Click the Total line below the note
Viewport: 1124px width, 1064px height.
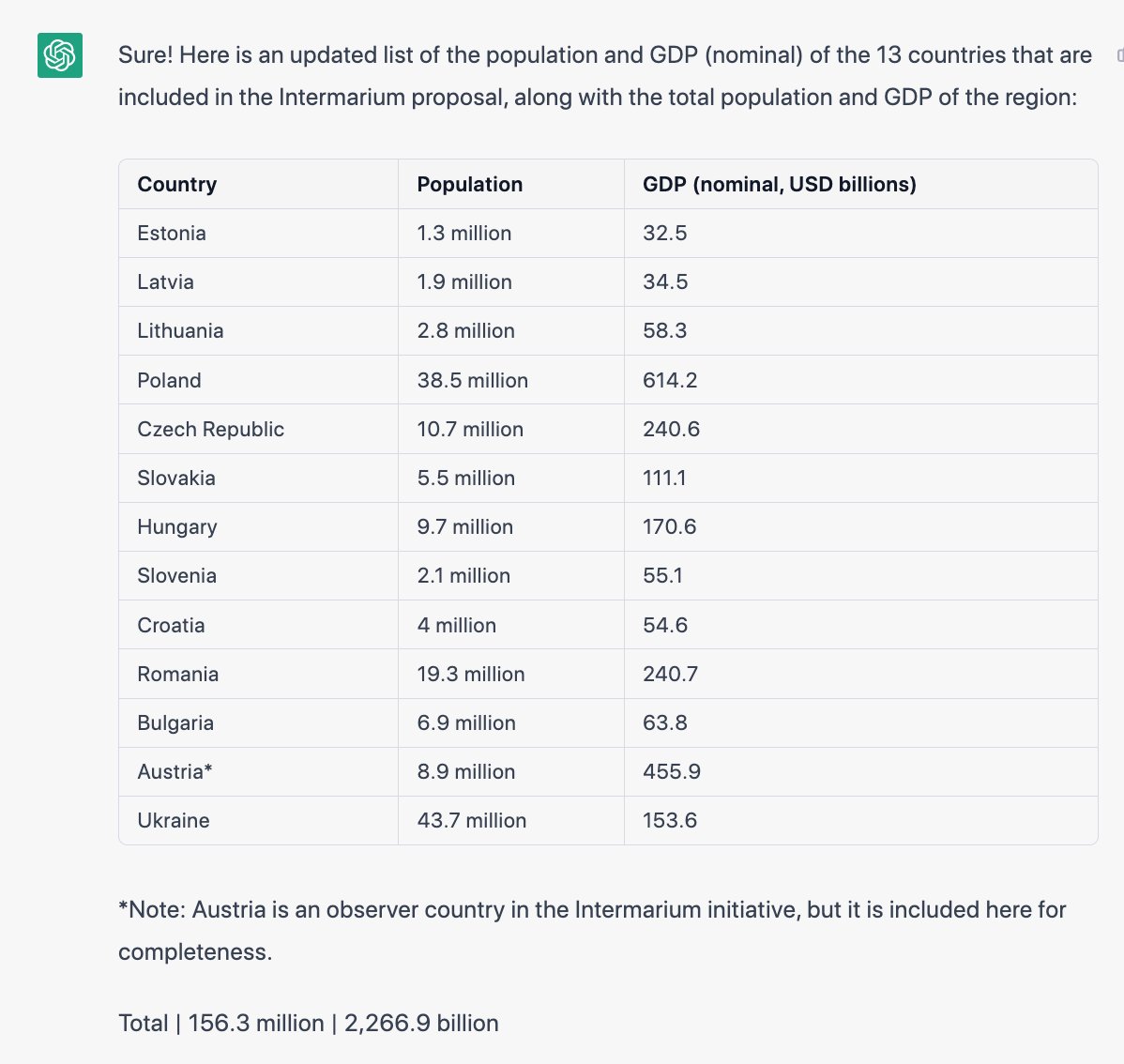tap(309, 1023)
